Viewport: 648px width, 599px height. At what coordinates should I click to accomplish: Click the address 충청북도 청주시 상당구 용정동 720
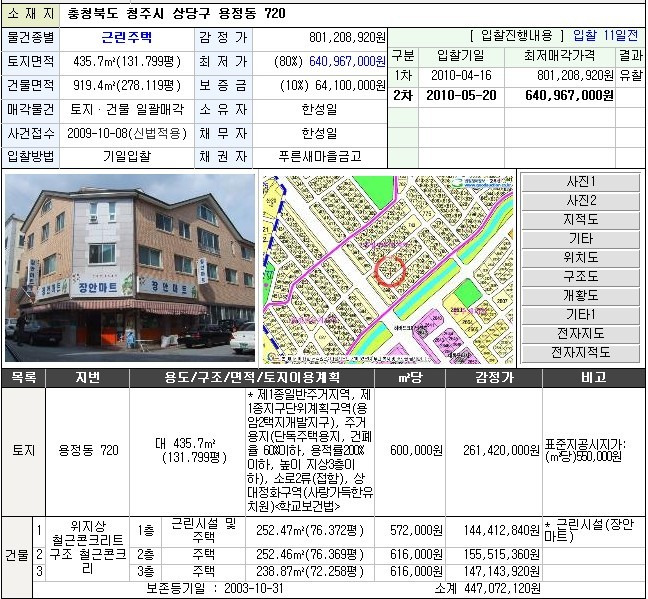(x=176, y=14)
